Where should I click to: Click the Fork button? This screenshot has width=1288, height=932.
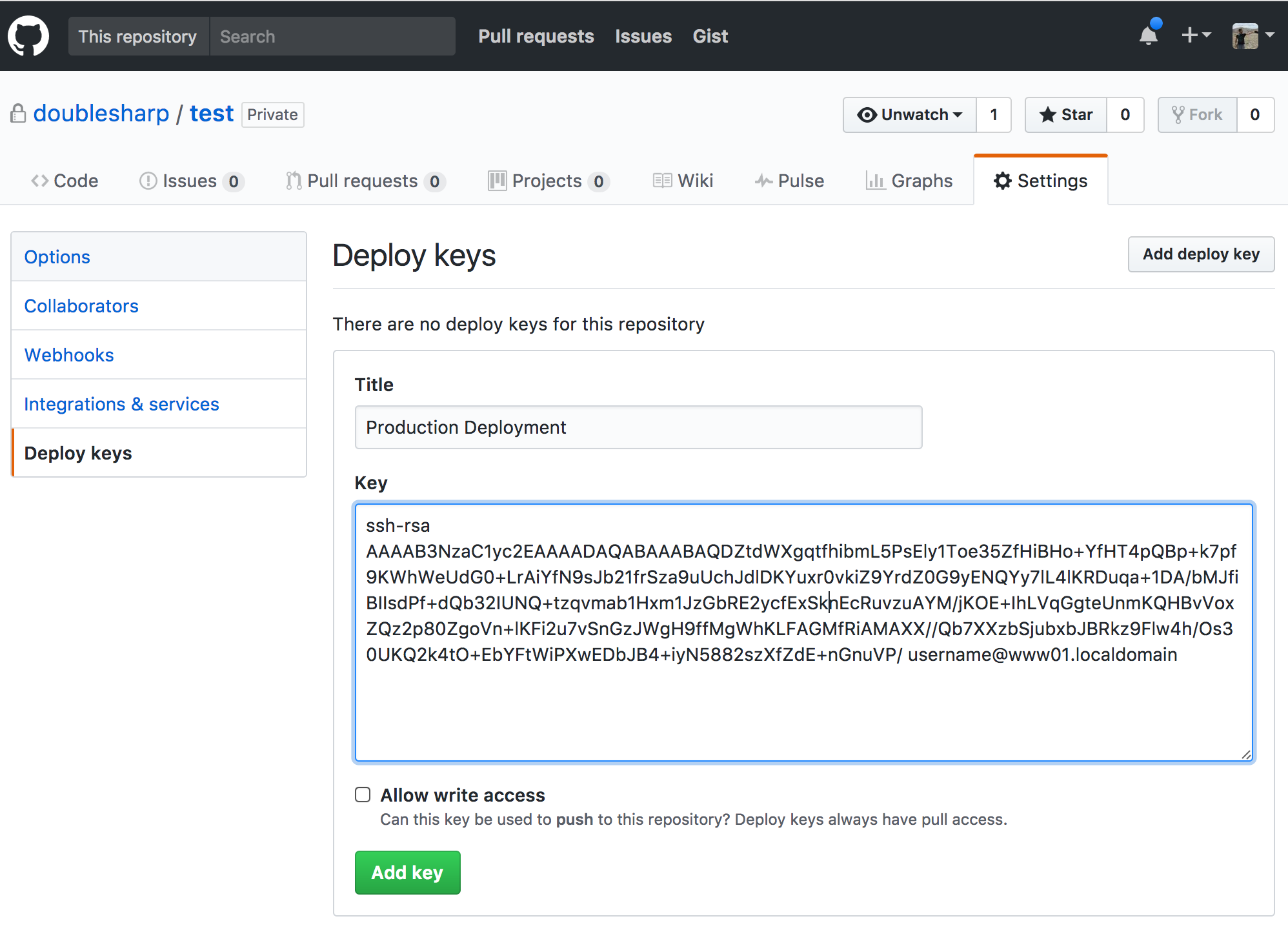coord(1198,115)
